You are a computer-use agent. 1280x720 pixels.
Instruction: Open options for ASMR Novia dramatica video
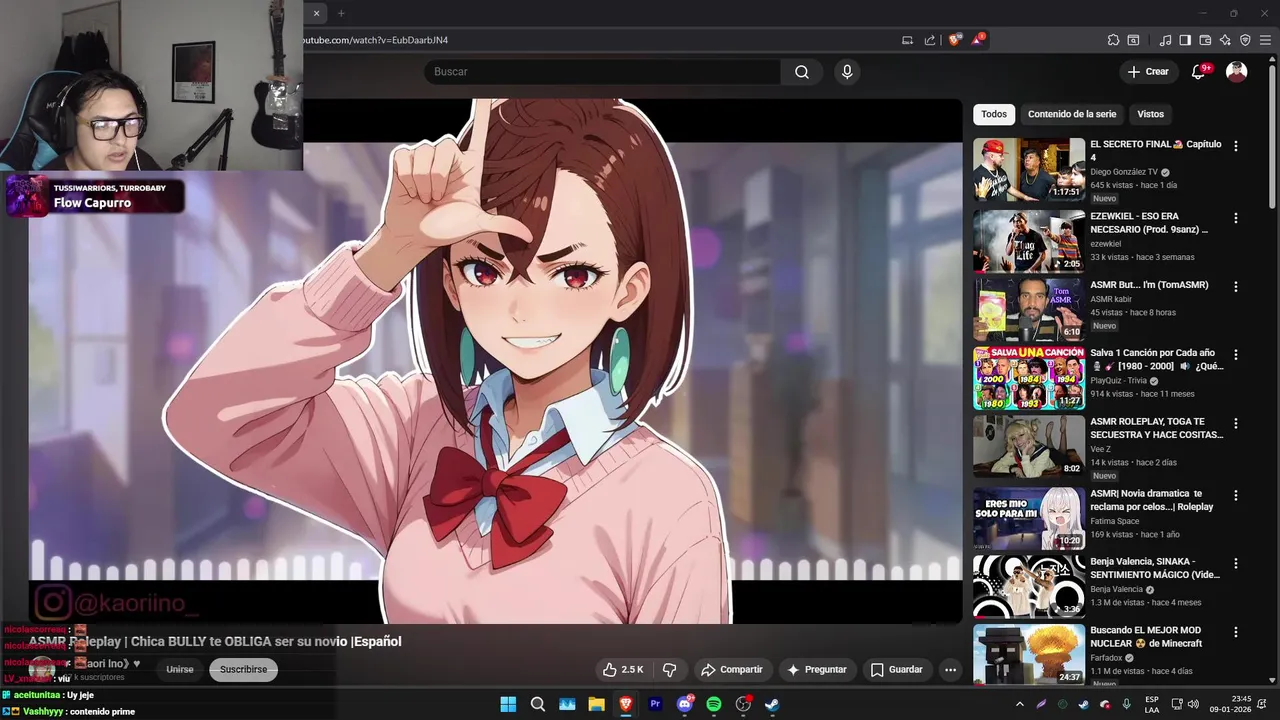[x=1236, y=495]
